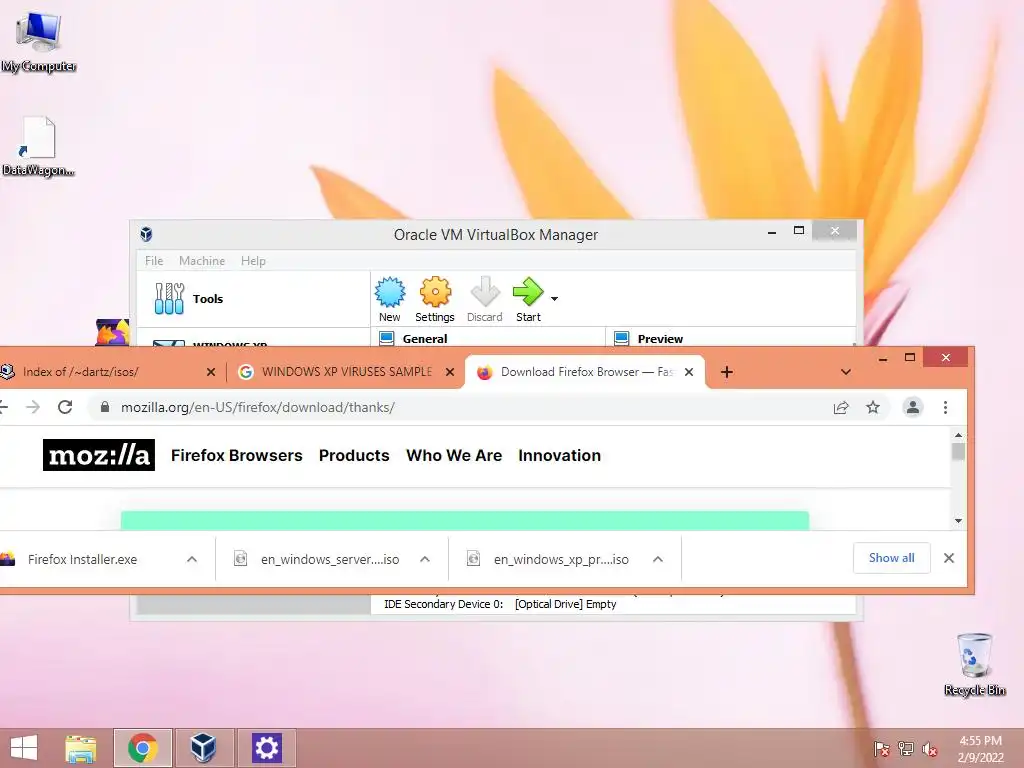
Task: Bookmark this page with star icon
Action: click(x=873, y=408)
